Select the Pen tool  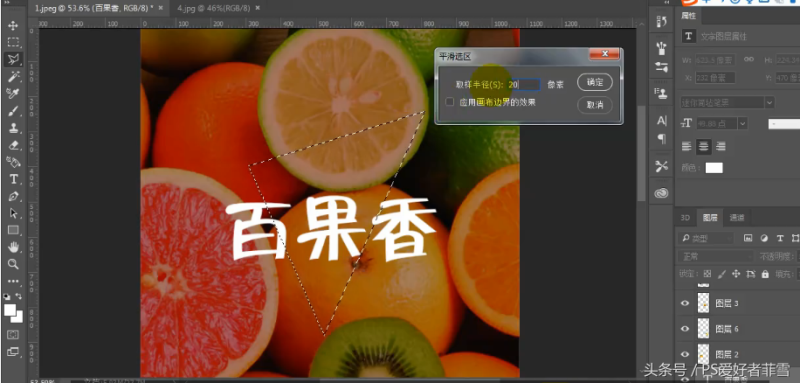click(13, 196)
